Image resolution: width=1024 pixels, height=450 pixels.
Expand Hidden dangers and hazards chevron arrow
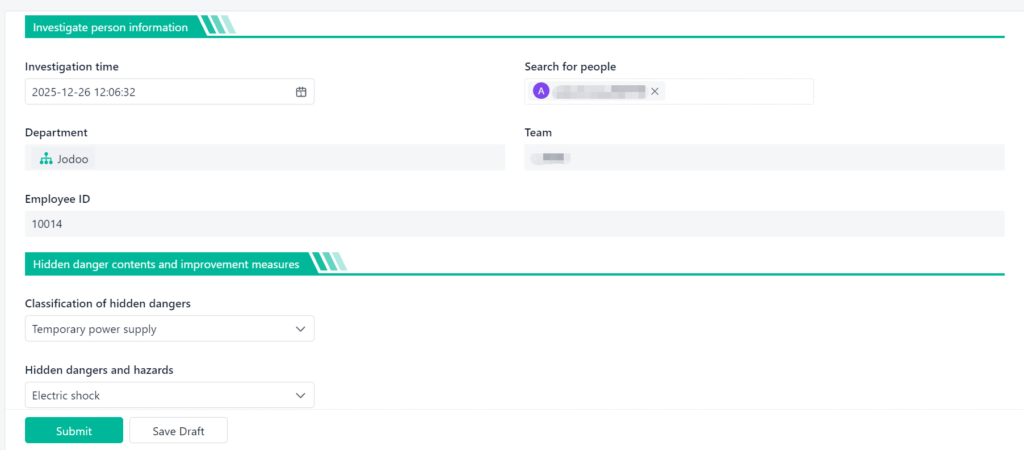pyautogui.click(x=301, y=395)
